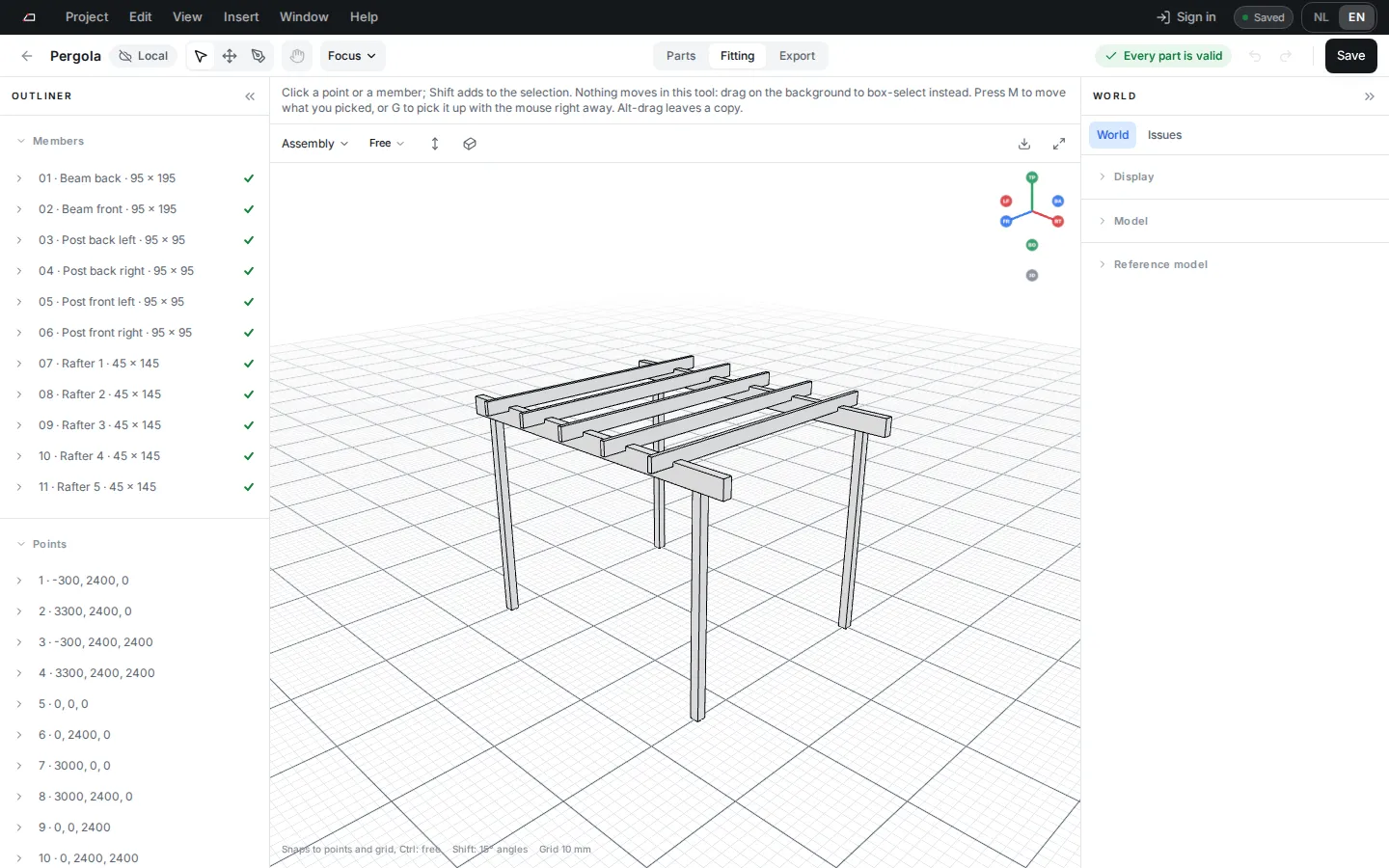The width and height of the screenshot is (1389, 868).
Task: Select the World tab
Action: click(1112, 135)
